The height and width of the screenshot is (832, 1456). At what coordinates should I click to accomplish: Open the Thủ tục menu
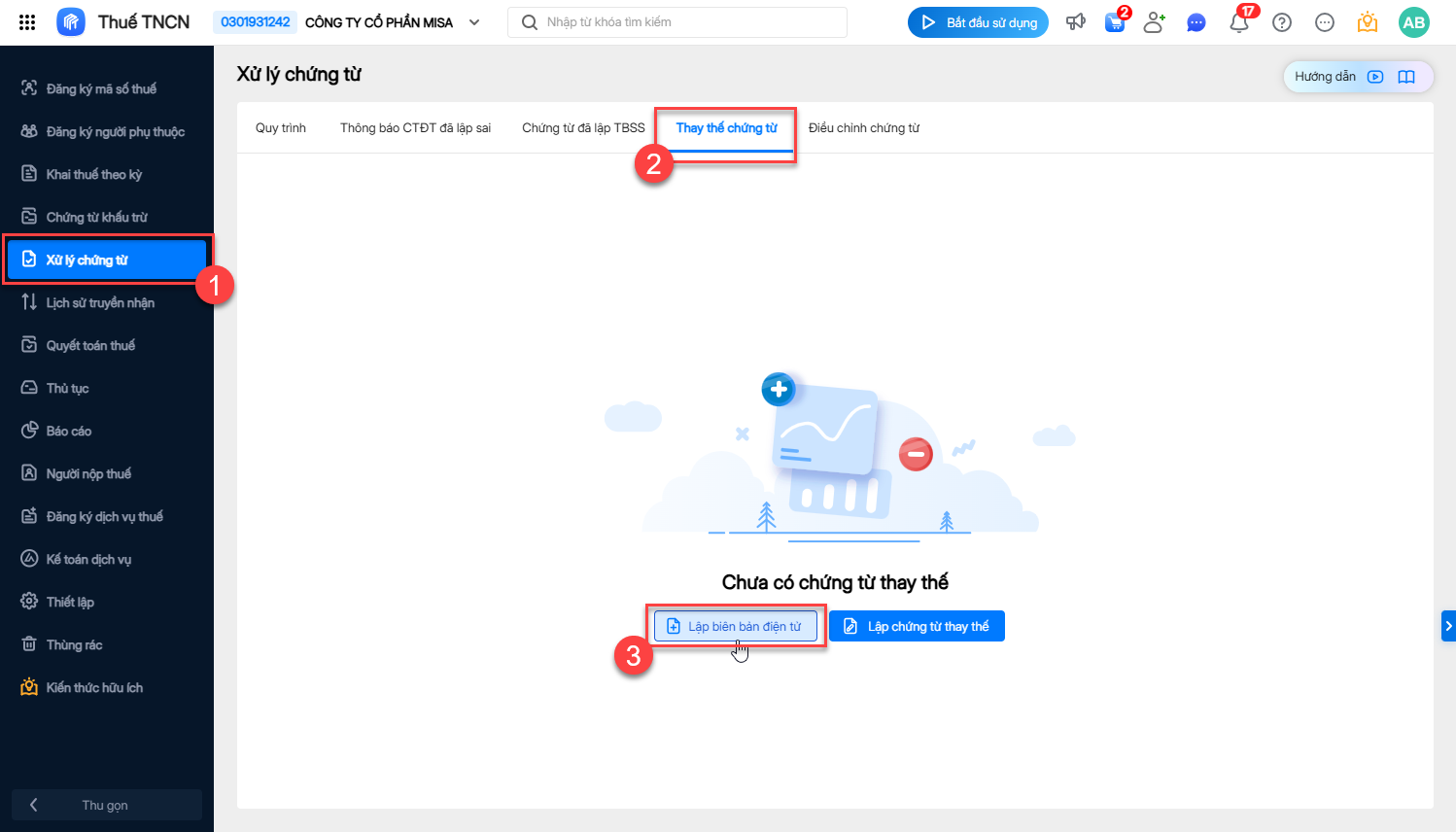point(107,388)
